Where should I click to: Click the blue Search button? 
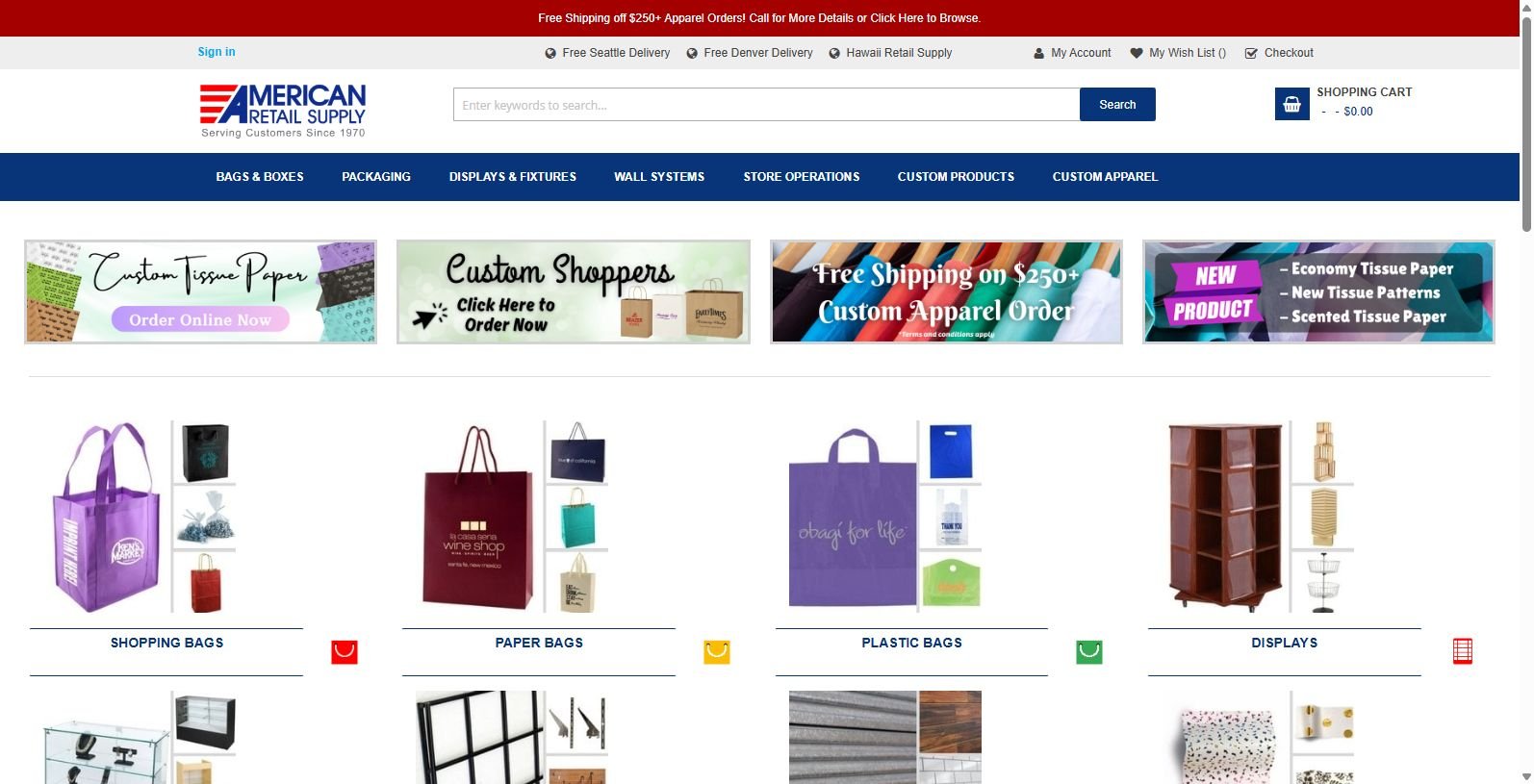1117,105
